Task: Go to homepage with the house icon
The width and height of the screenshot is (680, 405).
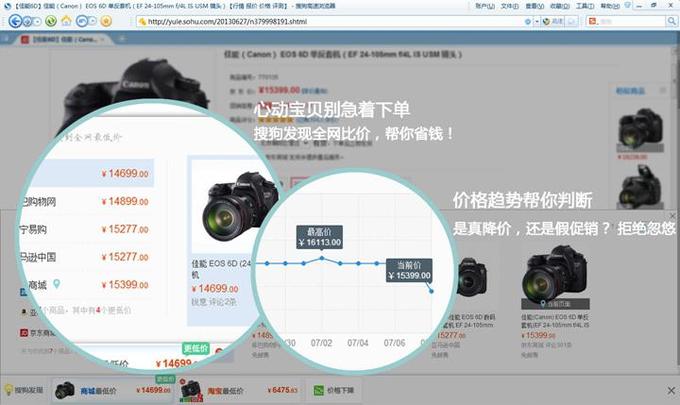Action: point(66,20)
